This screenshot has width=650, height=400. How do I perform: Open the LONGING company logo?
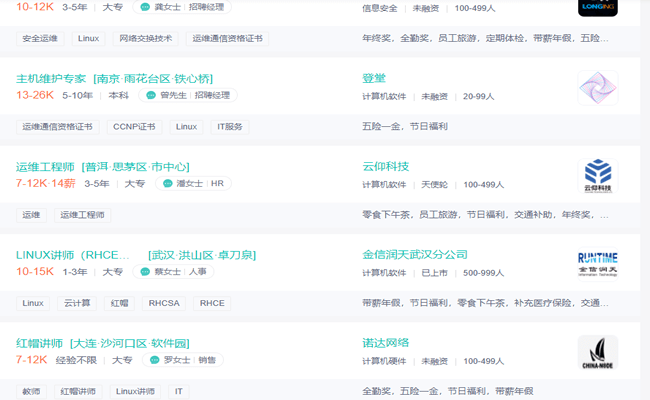(598, 7)
